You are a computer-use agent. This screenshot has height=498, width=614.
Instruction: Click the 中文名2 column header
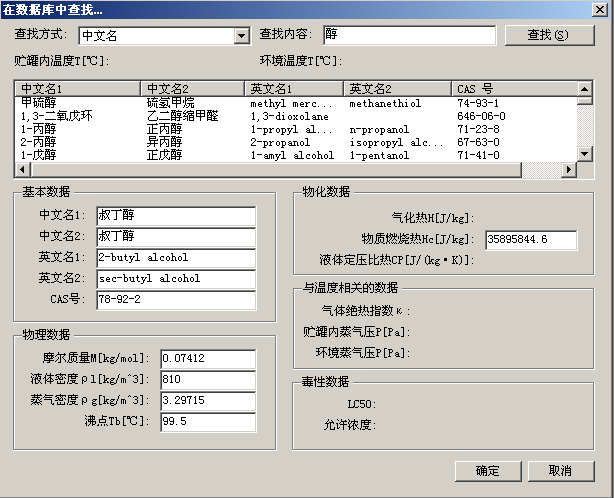(x=192, y=89)
